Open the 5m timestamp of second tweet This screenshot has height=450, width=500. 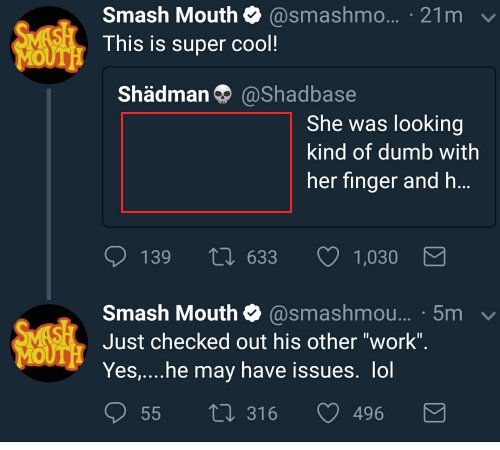coord(448,314)
